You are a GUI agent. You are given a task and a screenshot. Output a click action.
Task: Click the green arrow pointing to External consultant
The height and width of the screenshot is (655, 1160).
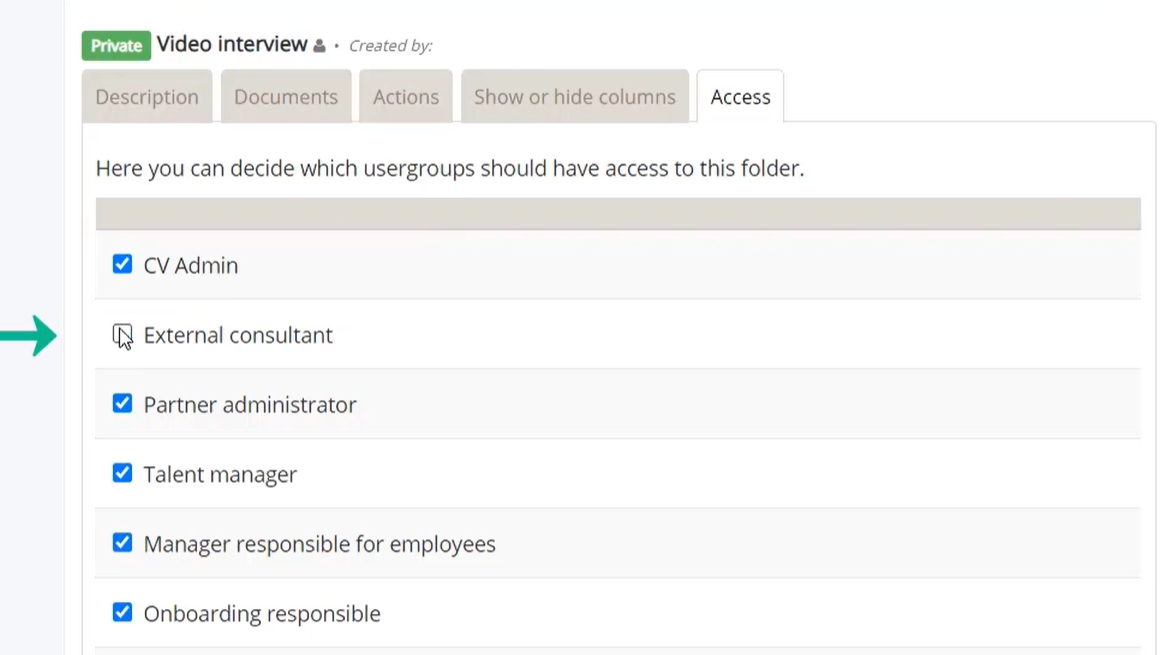pyautogui.click(x=28, y=336)
